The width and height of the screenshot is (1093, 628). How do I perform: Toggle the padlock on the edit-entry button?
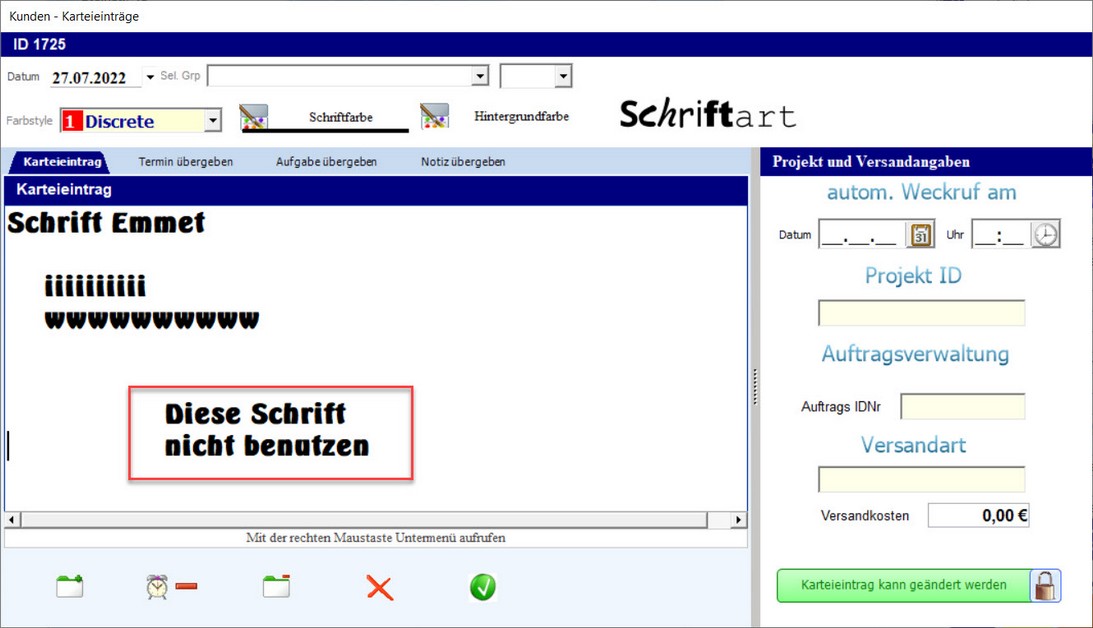click(1046, 586)
